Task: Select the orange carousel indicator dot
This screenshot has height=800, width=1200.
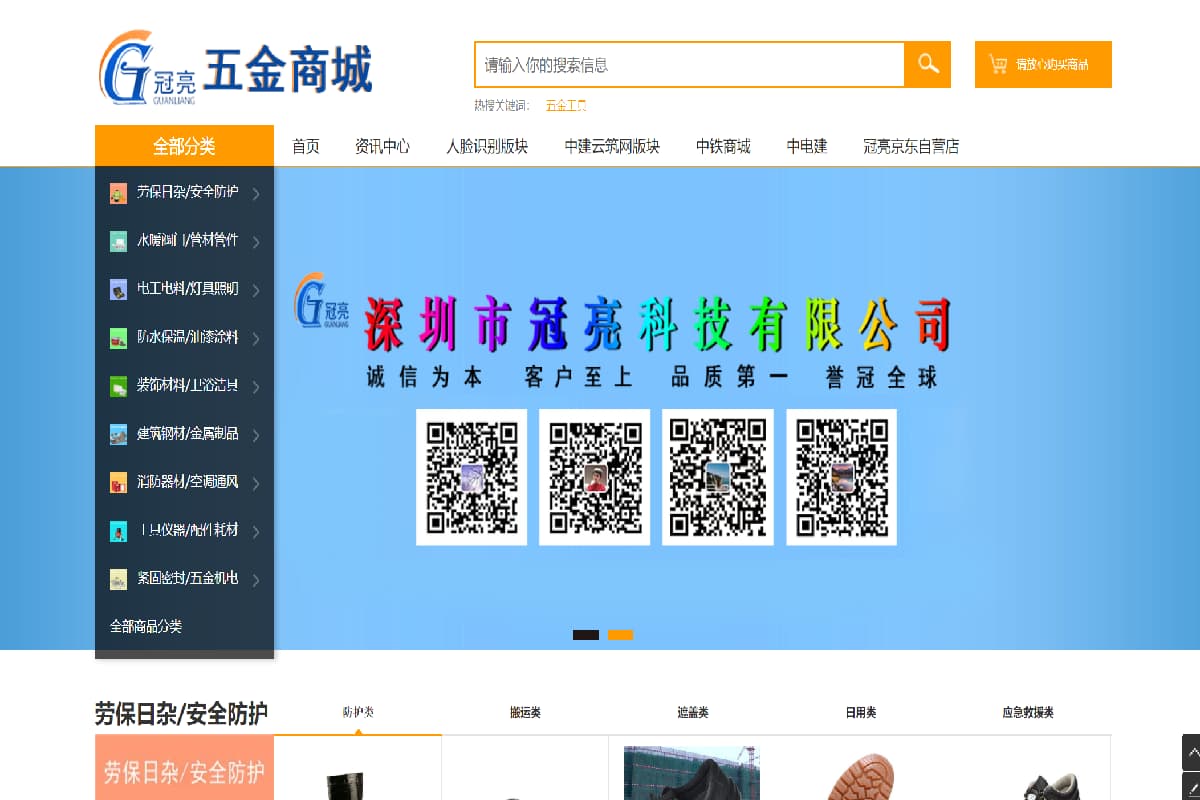Action: [x=620, y=635]
